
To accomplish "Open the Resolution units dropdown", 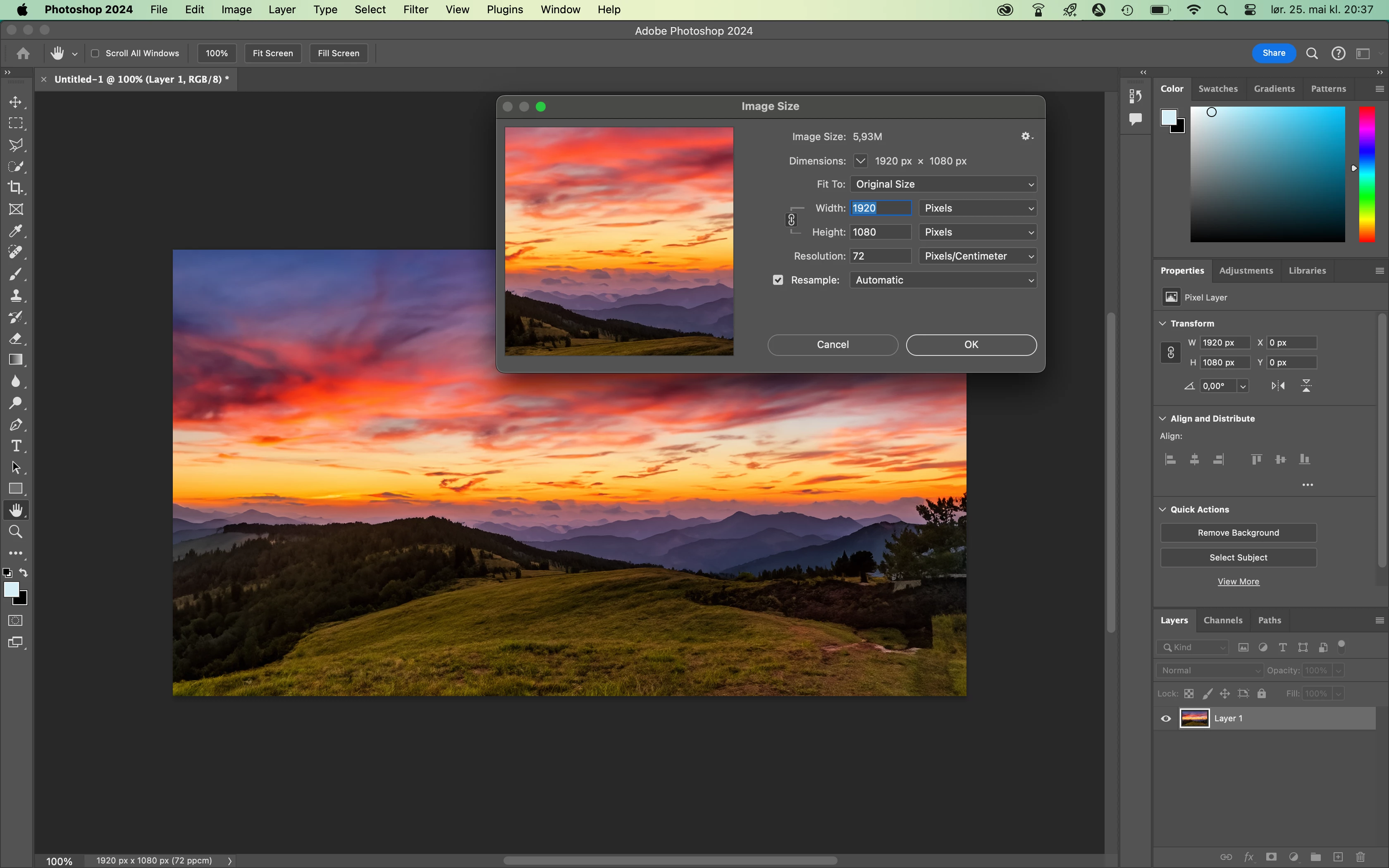I will pos(977,256).
